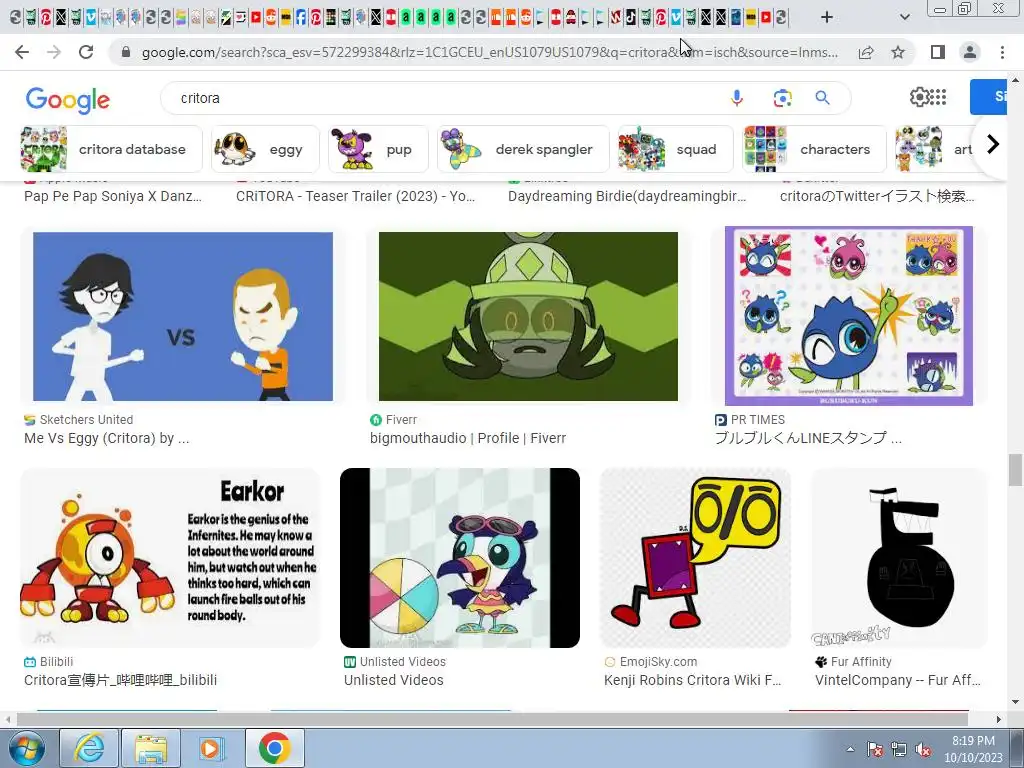Click the forward navigation arrow
This screenshot has height=768, width=1024.
[54, 52]
